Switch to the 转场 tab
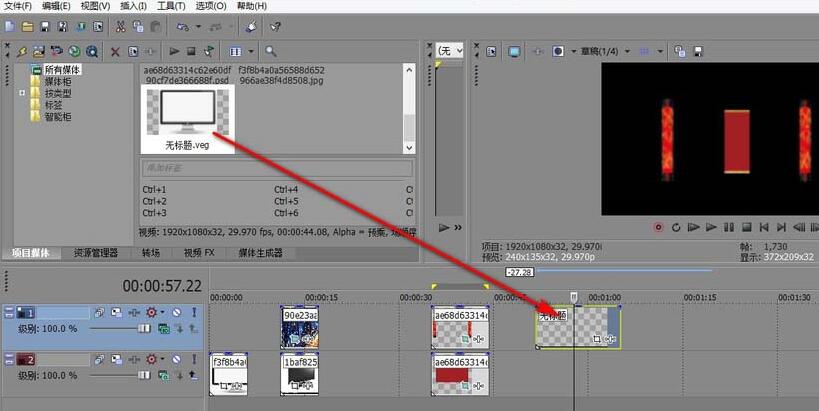Image resolution: width=819 pixels, height=411 pixels. [x=150, y=253]
